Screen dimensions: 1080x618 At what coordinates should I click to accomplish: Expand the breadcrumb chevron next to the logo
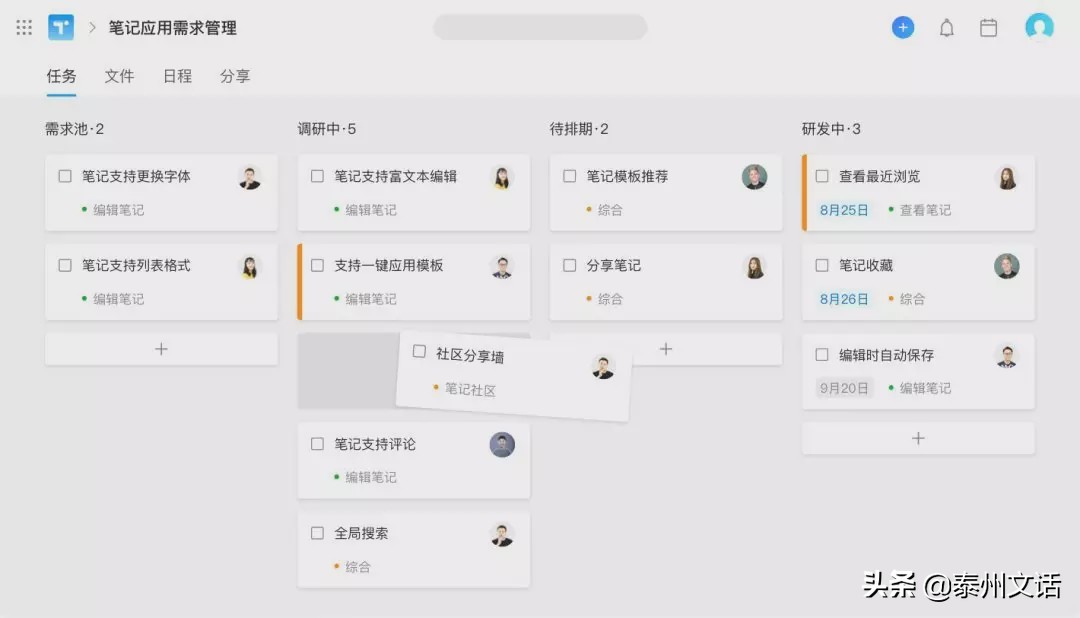pyautogui.click(x=92, y=28)
